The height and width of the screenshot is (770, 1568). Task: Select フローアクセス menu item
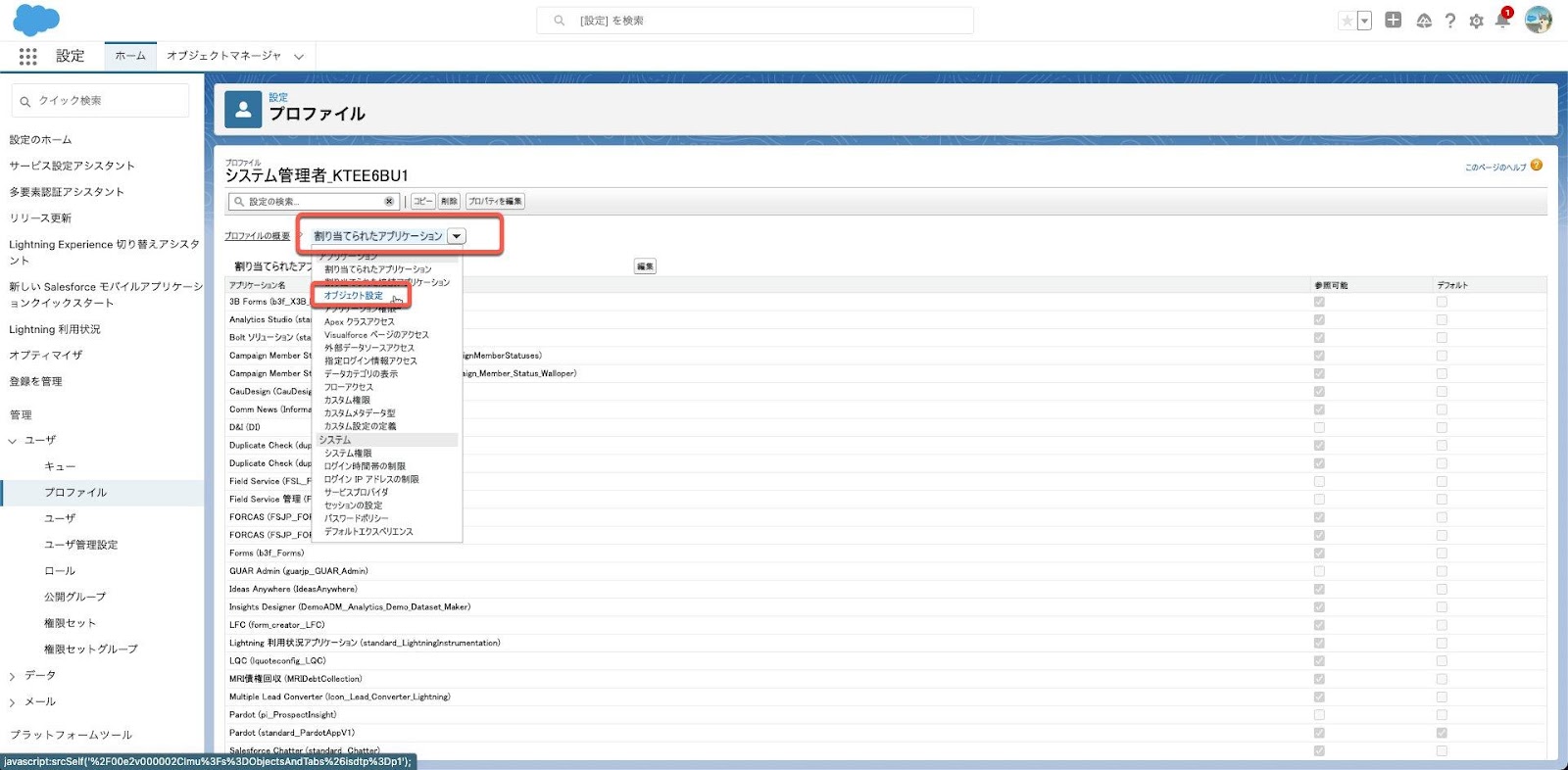click(x=349, y=387)
